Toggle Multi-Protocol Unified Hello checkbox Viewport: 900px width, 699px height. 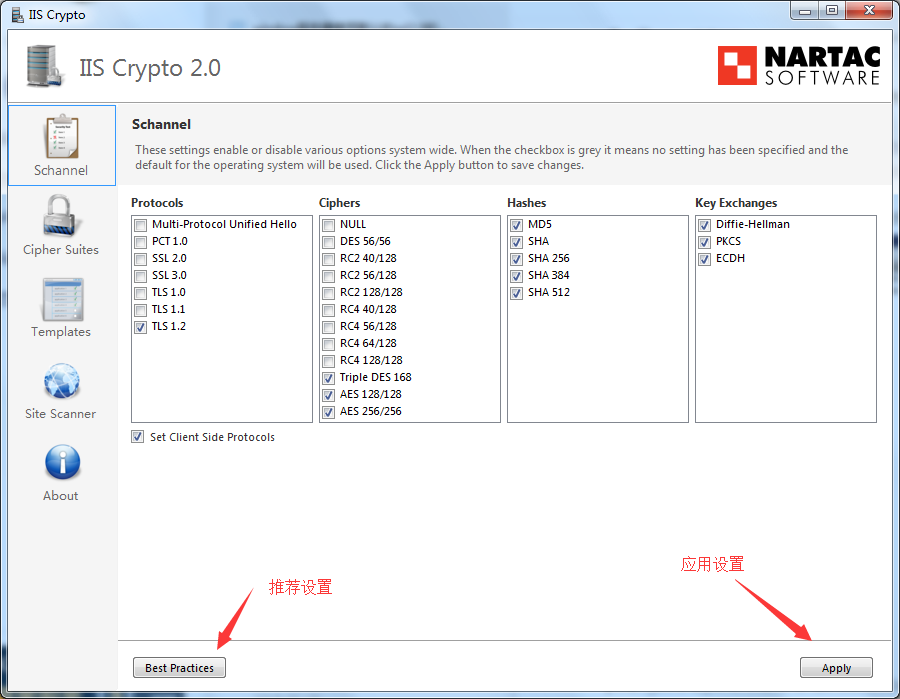click(x=141, y=225)
